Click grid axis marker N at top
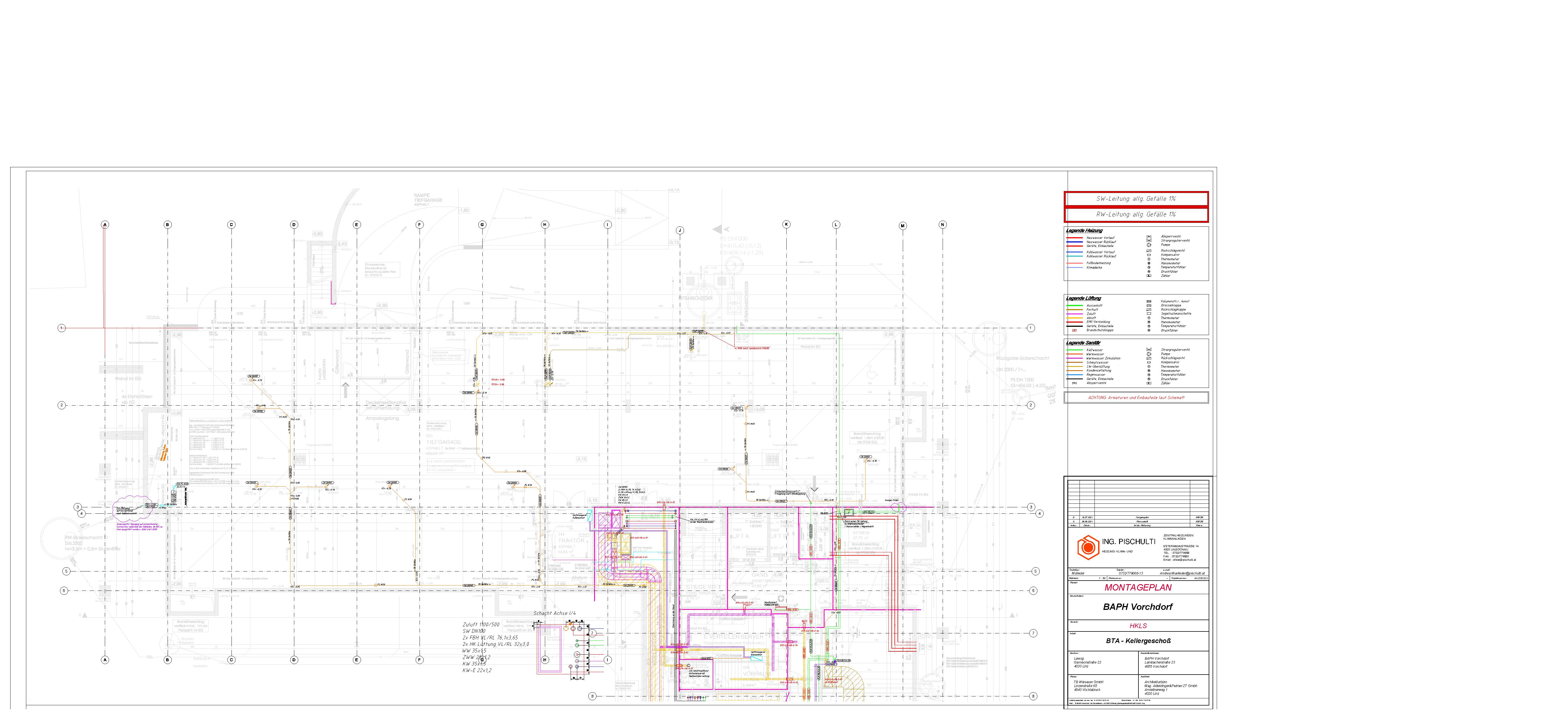1568x713 pixels. tap(942, 225)
